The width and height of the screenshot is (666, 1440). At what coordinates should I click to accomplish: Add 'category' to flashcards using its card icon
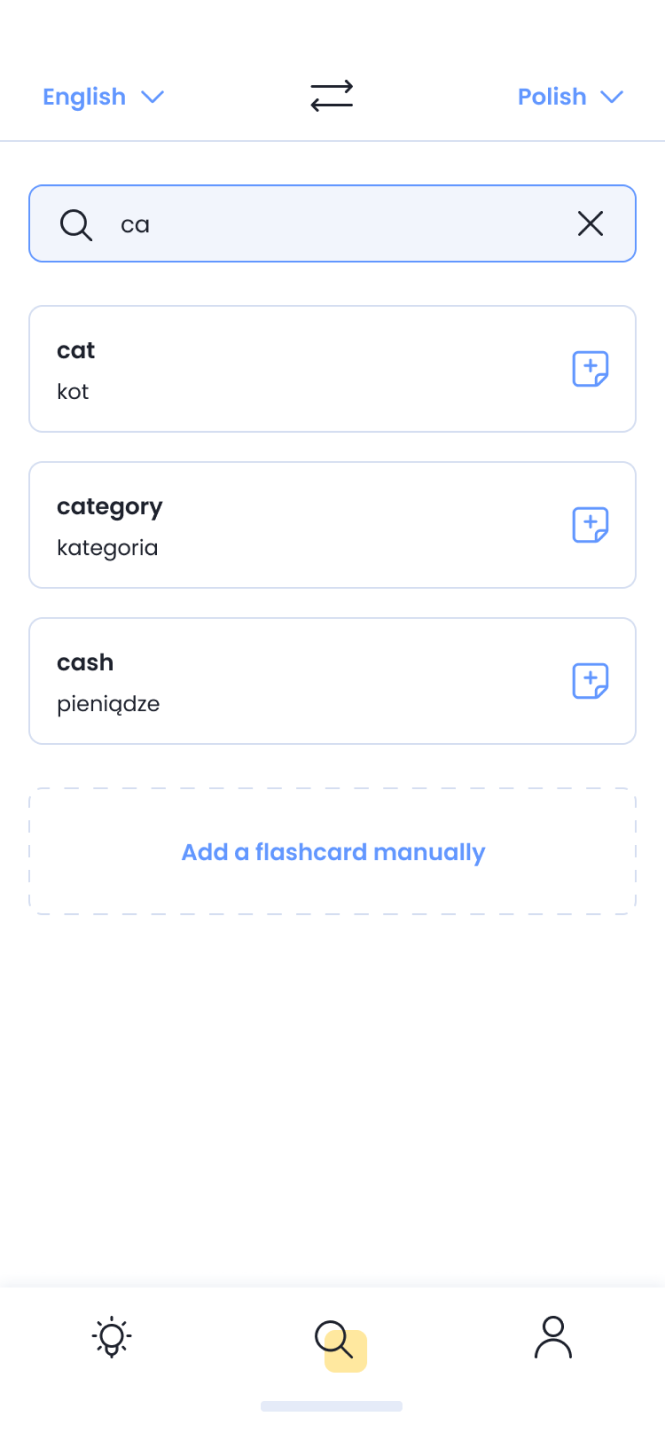591,524
